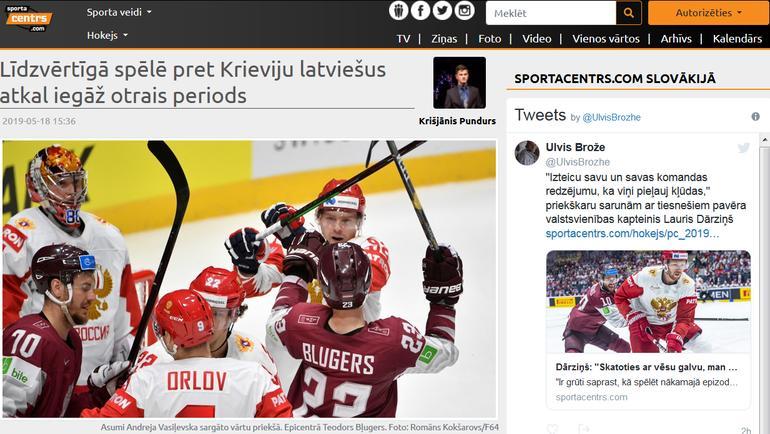Open author Krišjānis Pundurs photo thumbnail

click(459, 82)
